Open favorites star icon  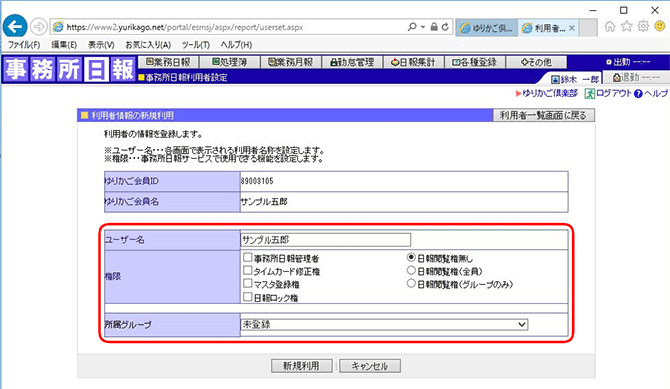(626, 27)
